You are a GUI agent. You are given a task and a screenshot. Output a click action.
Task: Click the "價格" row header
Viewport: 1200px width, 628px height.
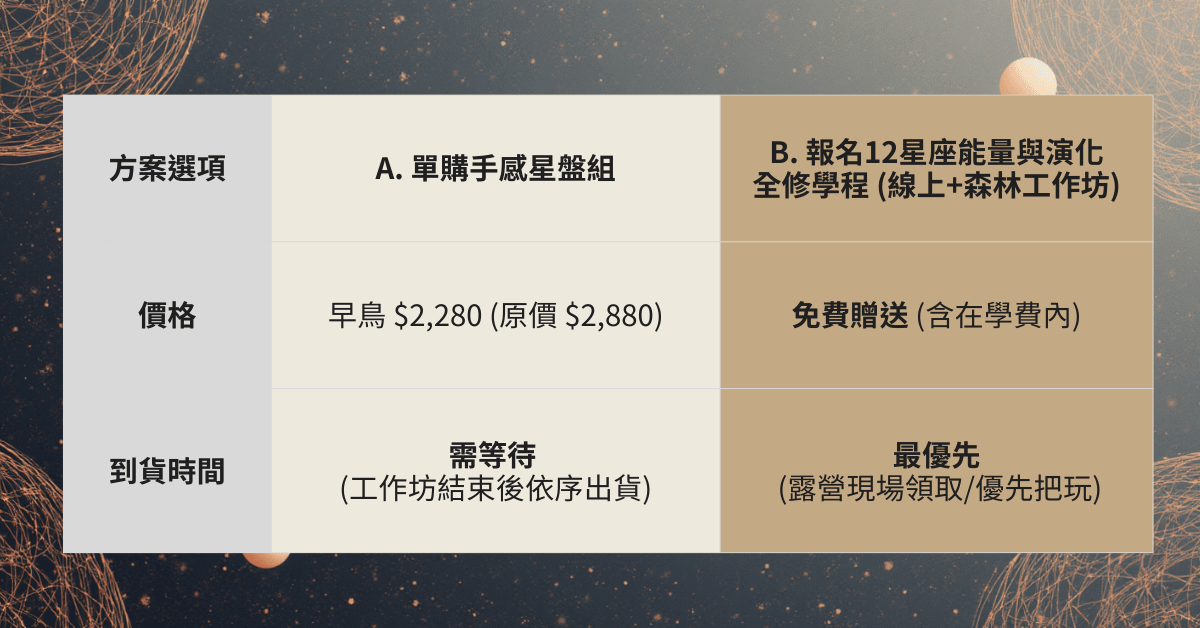click(167, 316)
